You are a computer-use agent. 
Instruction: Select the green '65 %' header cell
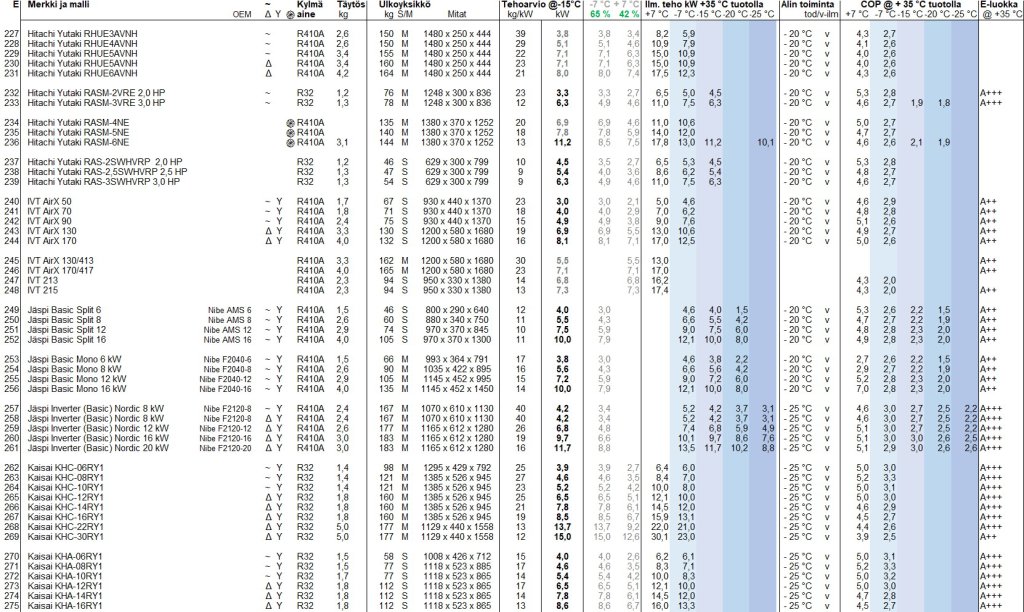[x=600, y=14]
